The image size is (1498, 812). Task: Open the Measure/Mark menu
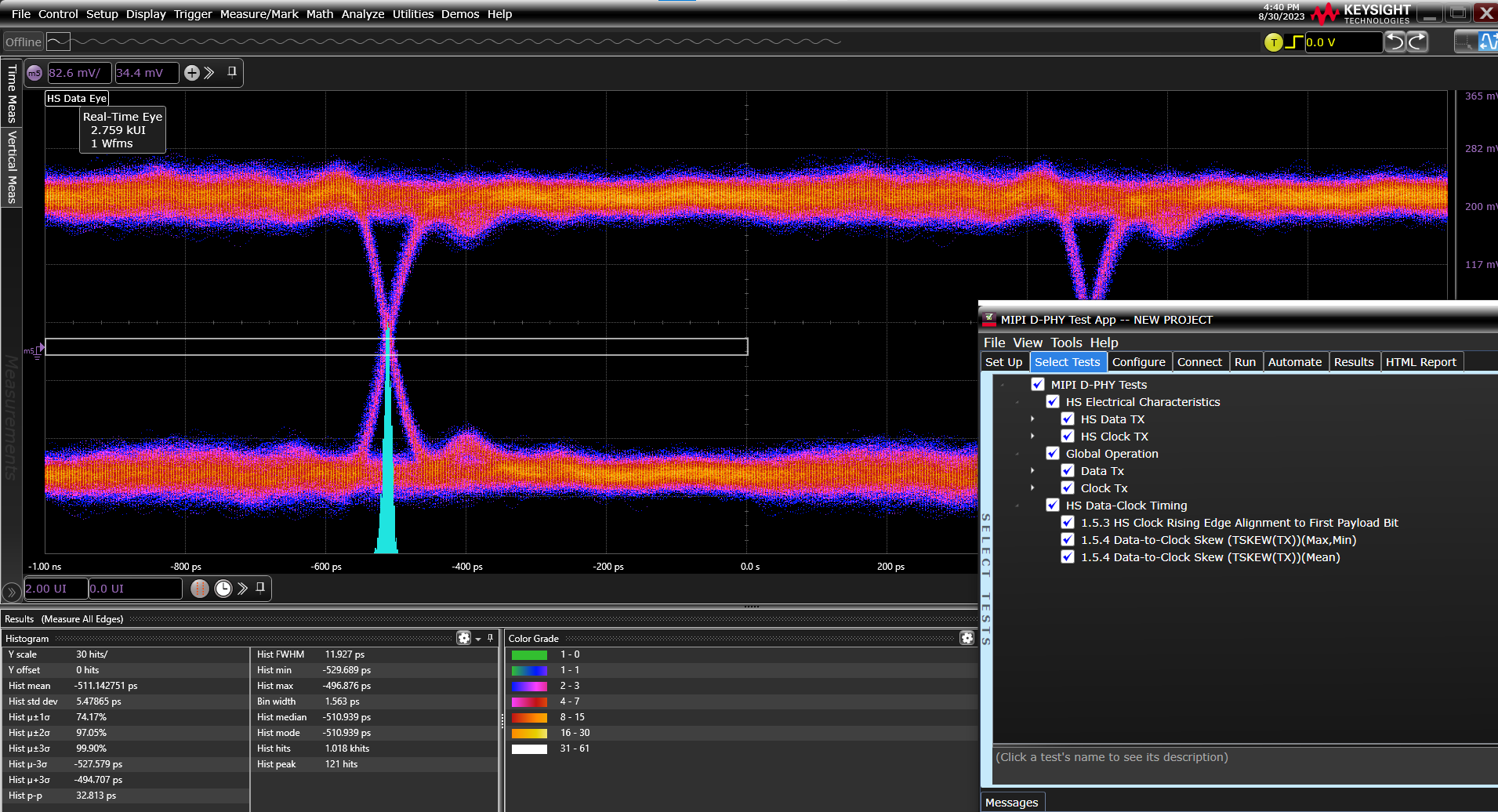pos(259,14)
